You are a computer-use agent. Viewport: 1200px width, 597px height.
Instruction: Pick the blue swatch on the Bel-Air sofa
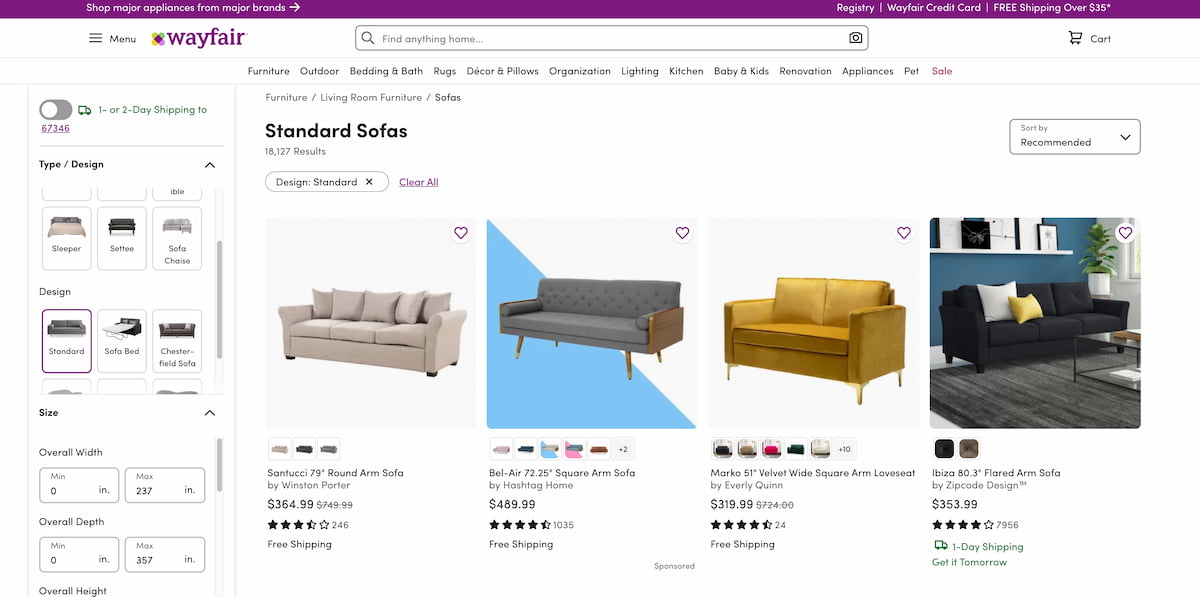(x=526, y=449)
